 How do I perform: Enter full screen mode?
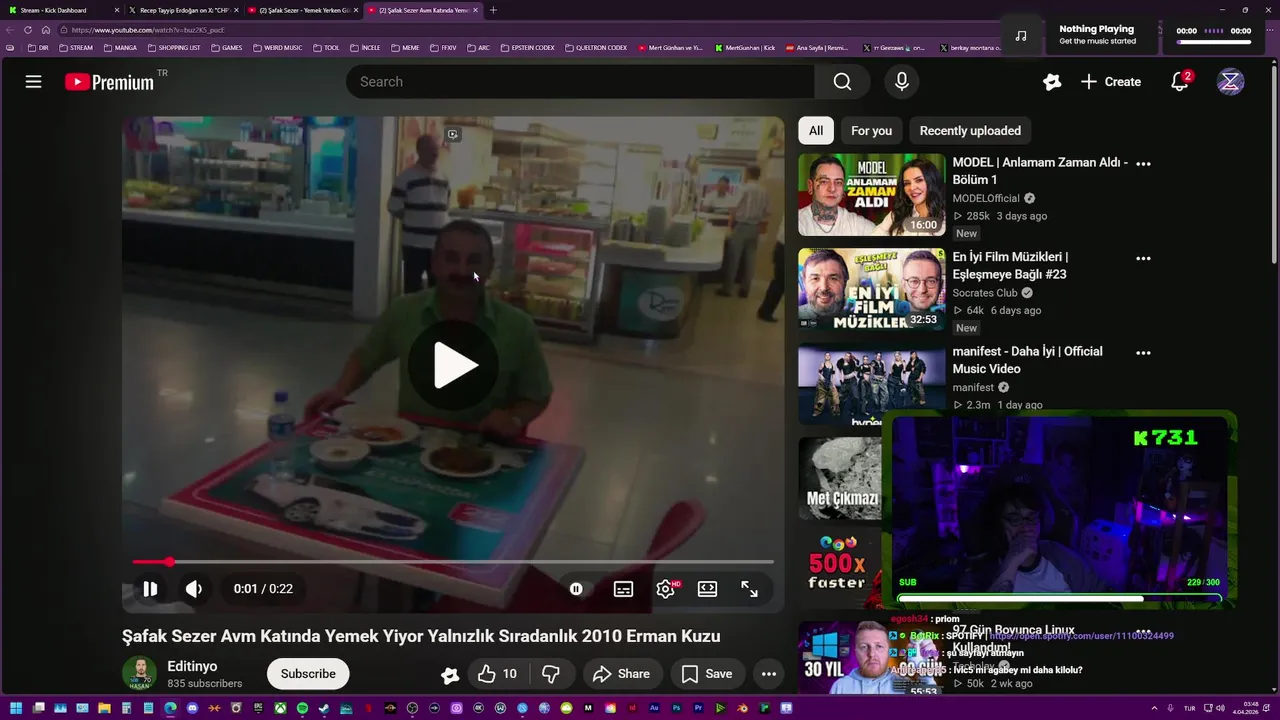[x=749, y=589]
